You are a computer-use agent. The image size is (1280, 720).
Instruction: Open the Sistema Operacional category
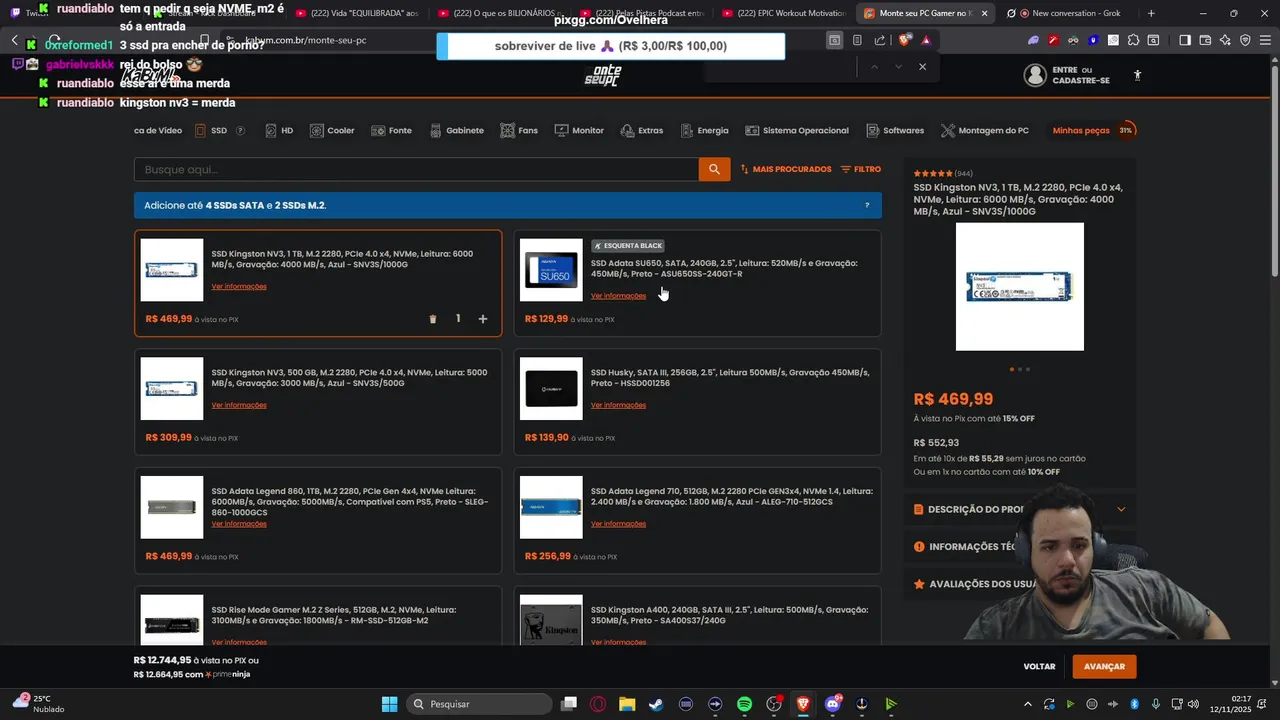797,130
